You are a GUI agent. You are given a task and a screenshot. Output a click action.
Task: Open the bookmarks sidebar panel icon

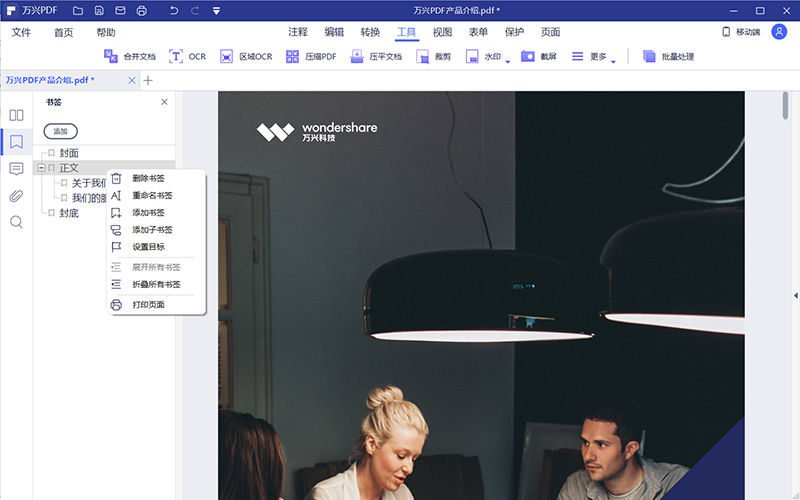point(16,142)
